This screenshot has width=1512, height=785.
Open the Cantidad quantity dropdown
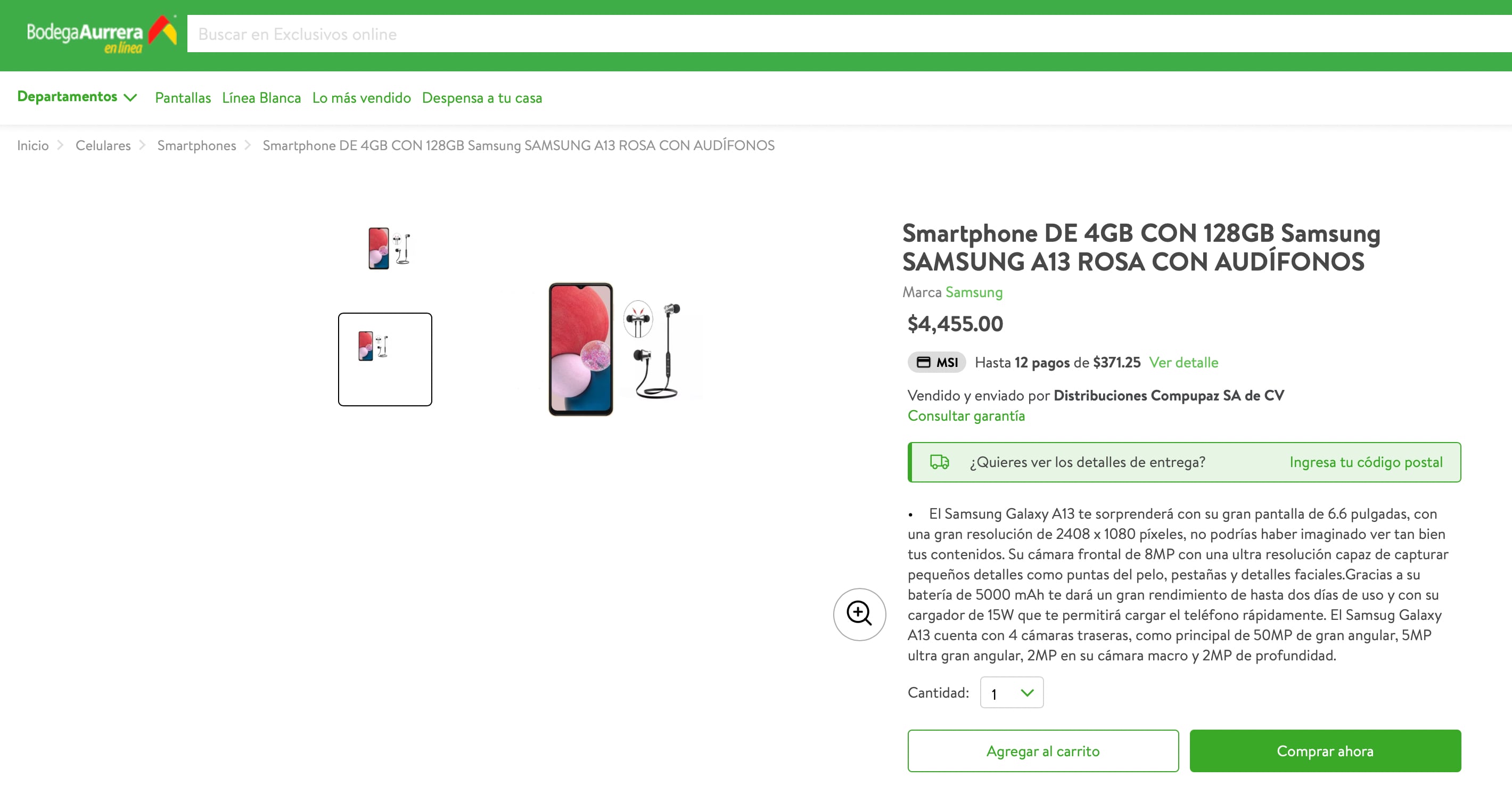tap(1012, 693)
